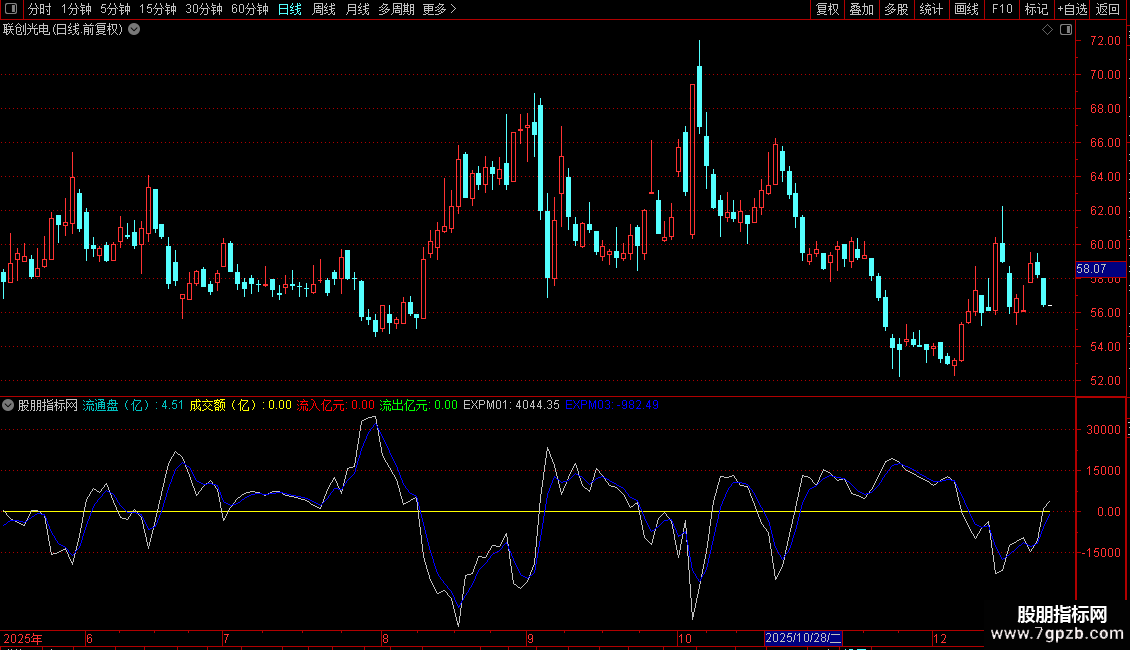This screenshot has height=650, width=1130.
Task: Click the 流通盘（亿）: 4.51 value
Action: click(x=133, y=405)
